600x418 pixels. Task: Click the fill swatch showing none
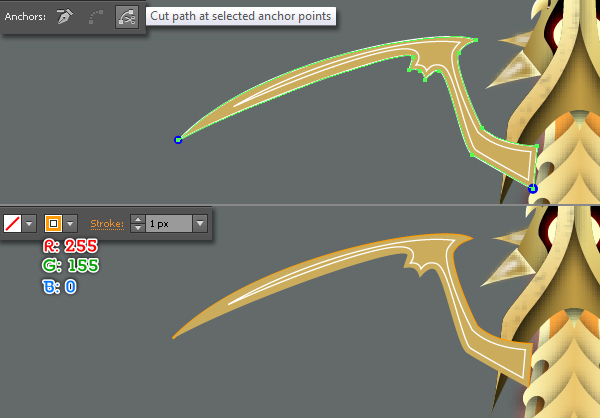[12, 224]
